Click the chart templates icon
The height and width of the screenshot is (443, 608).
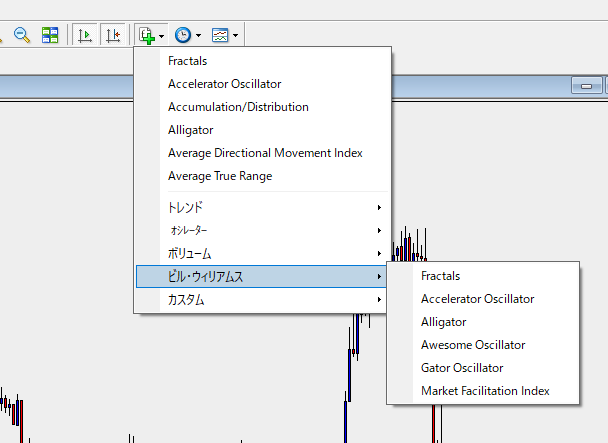[x=220, y=35]
